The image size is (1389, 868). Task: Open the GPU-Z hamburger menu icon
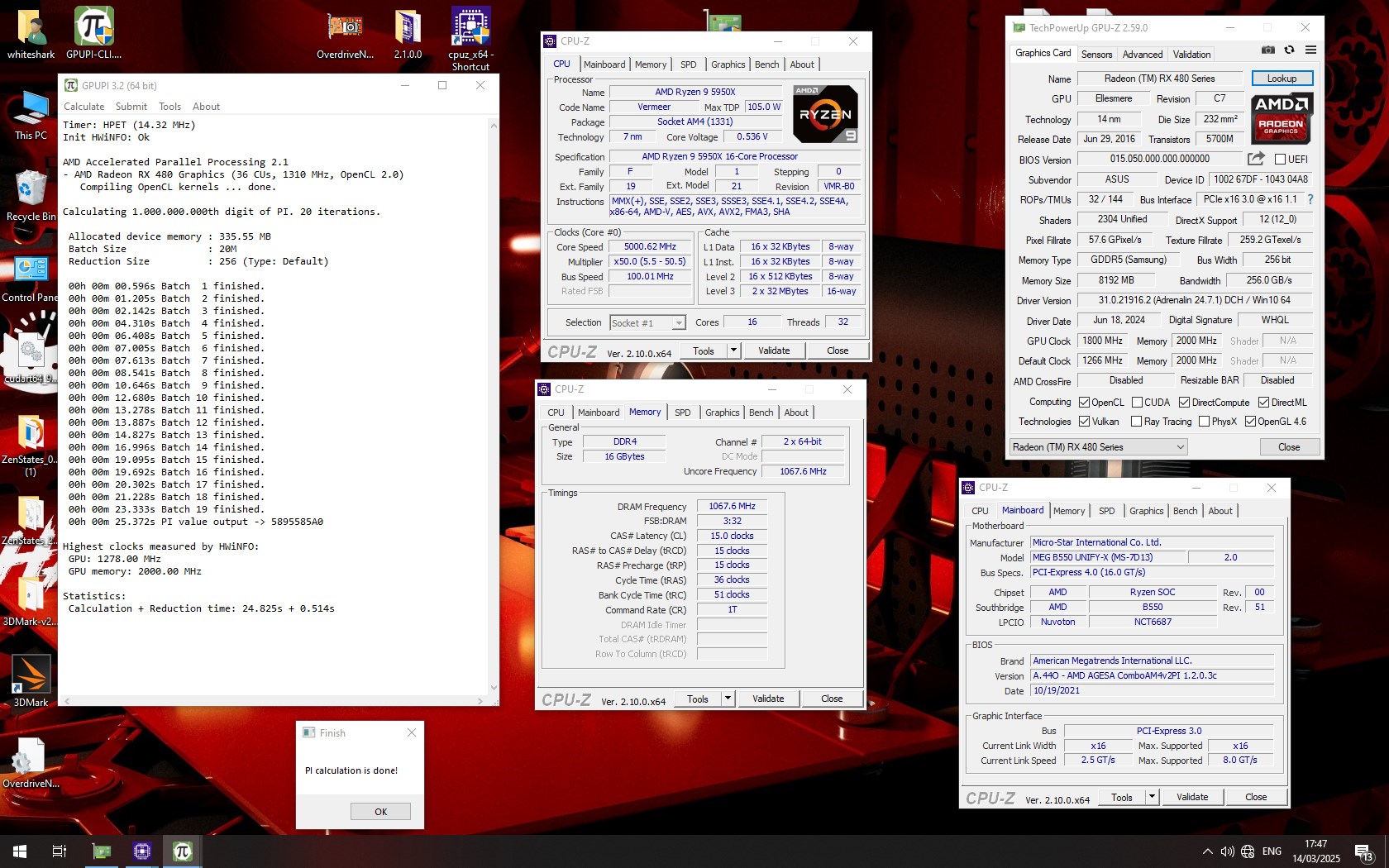click(x=1310, y=50)
